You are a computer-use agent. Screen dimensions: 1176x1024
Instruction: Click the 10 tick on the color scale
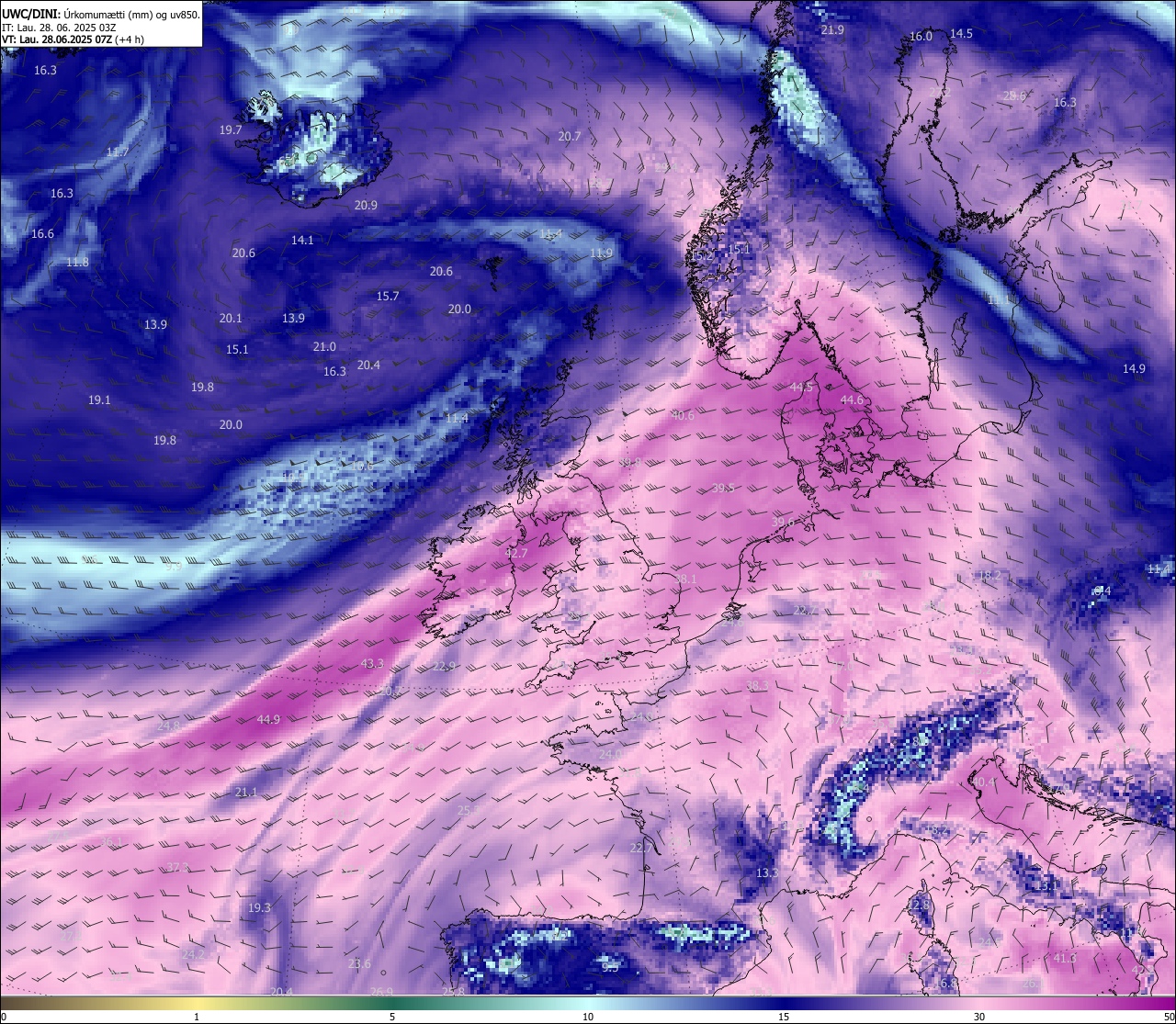[x=588, y=1017]
